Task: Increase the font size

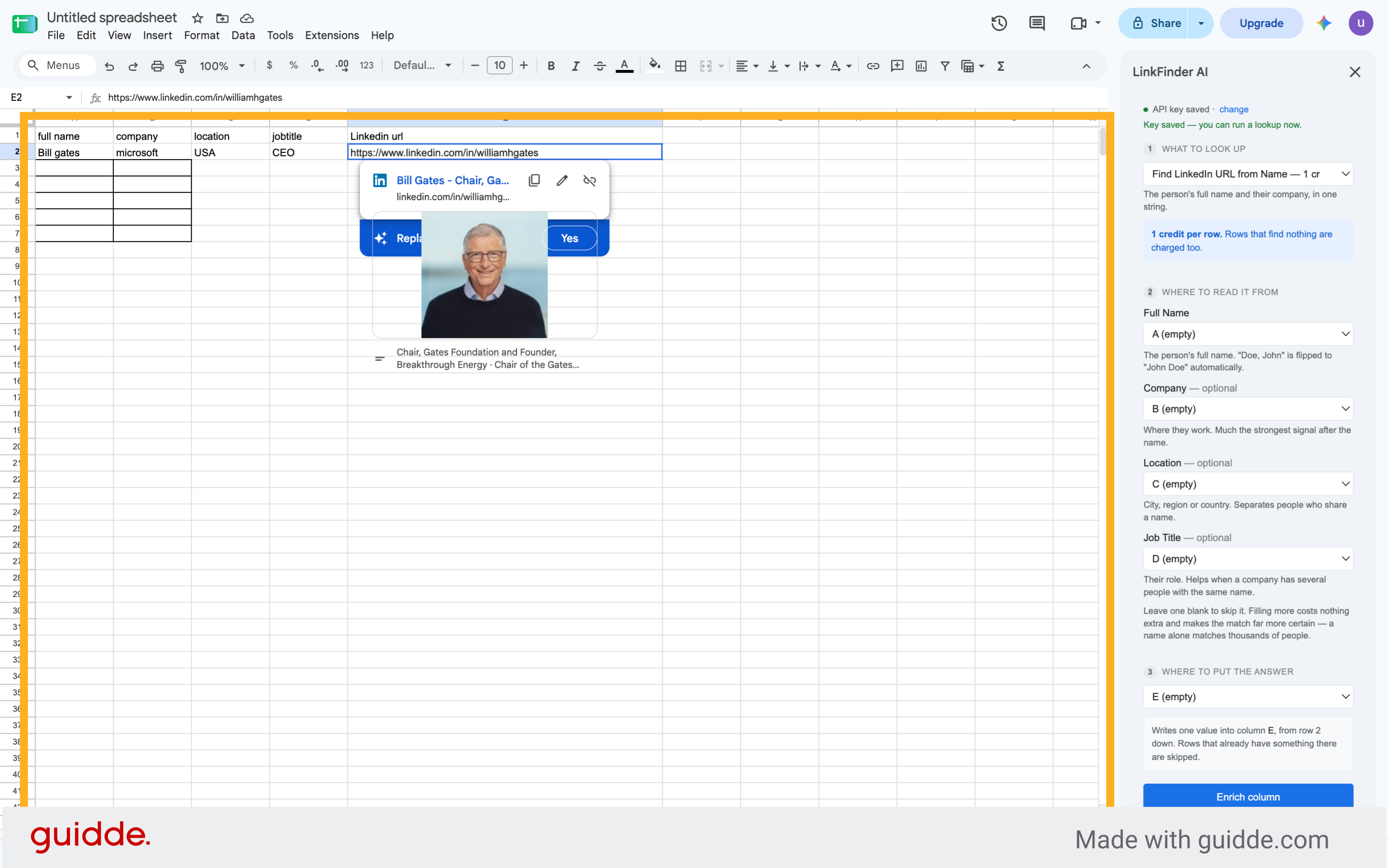Action: (523, 66)
